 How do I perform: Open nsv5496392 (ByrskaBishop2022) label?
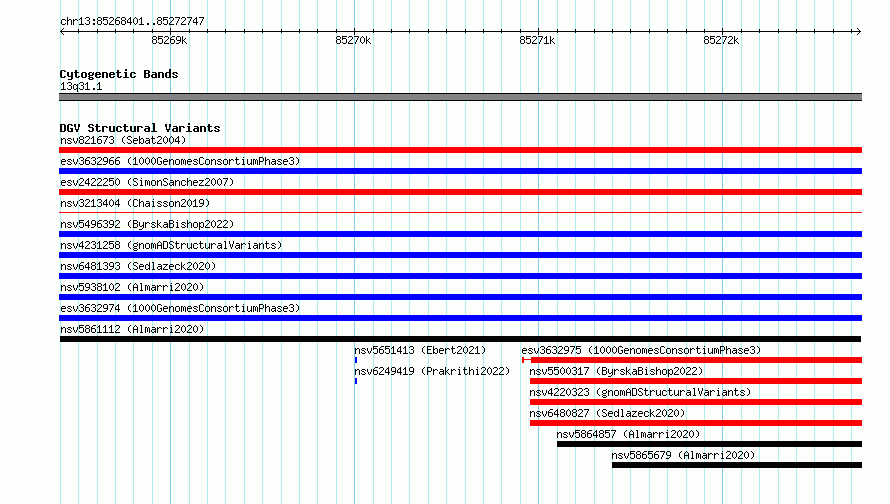[147, 224]
